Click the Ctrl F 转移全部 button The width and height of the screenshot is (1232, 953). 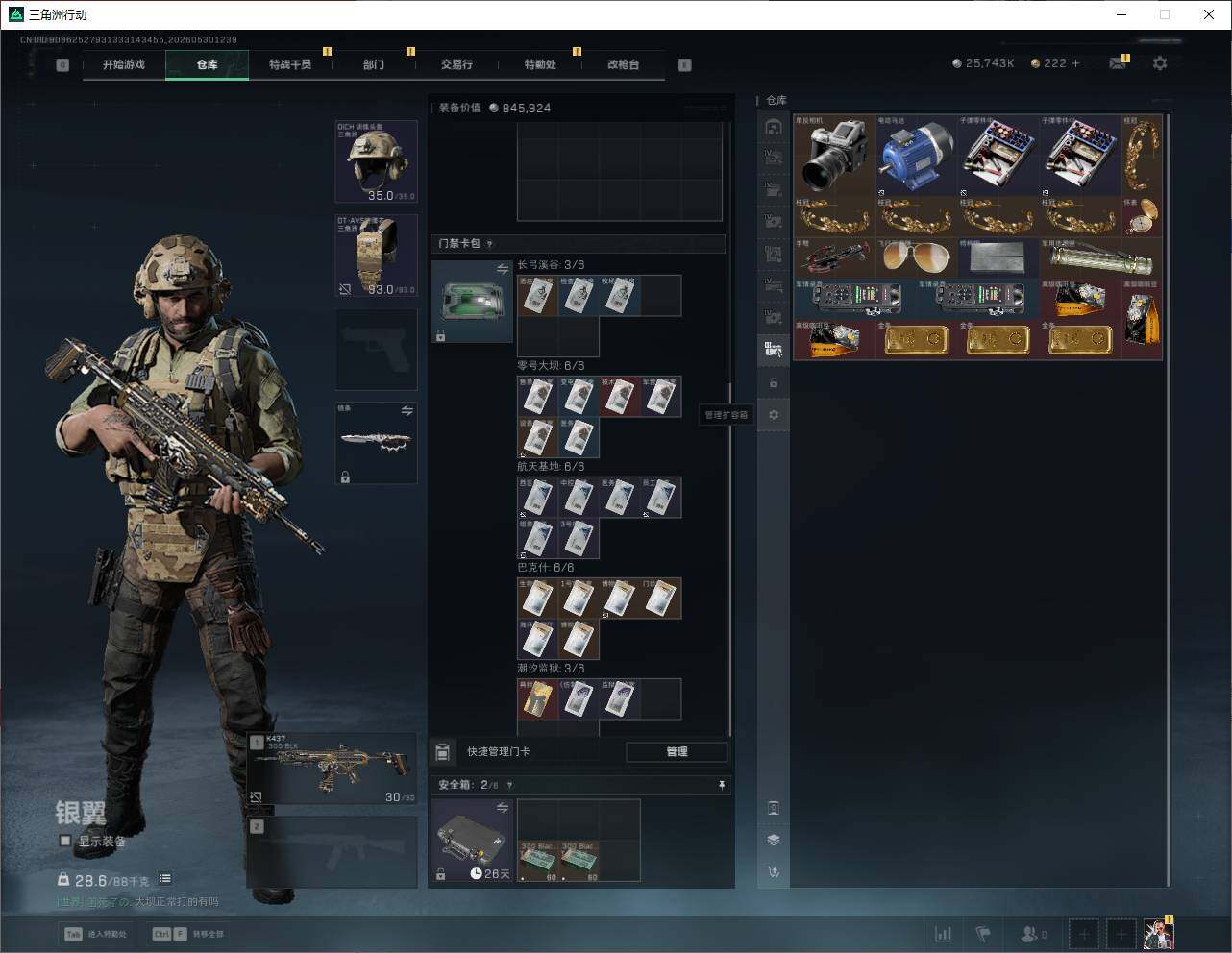pyautogui.click(x=189, y=934)
